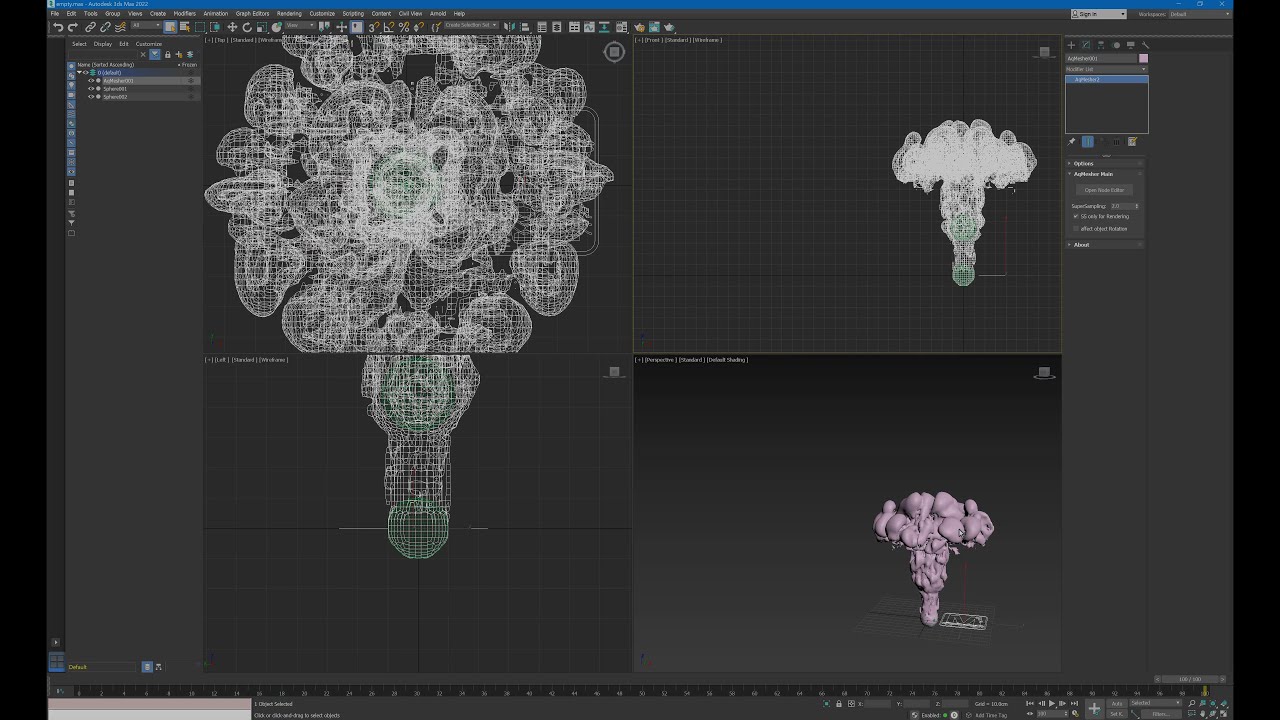Open the Utilities wrench panel icon
The width and height of the screenshot is (1280, 720).
(1145, 45)
